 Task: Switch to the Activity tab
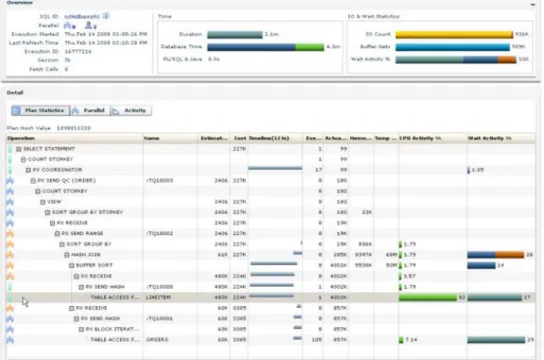131,110
